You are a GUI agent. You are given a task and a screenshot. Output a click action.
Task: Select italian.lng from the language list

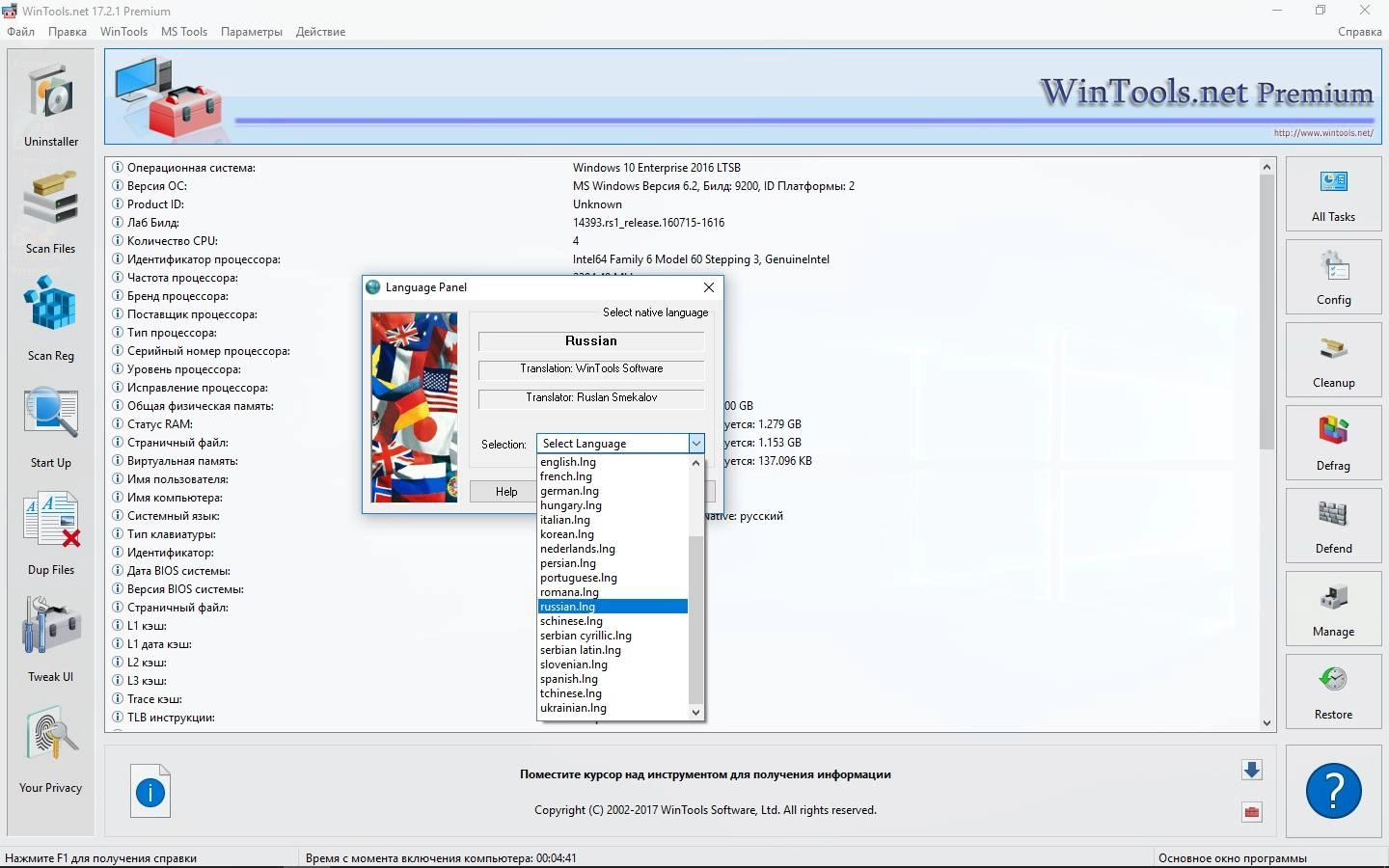point(613,520)
